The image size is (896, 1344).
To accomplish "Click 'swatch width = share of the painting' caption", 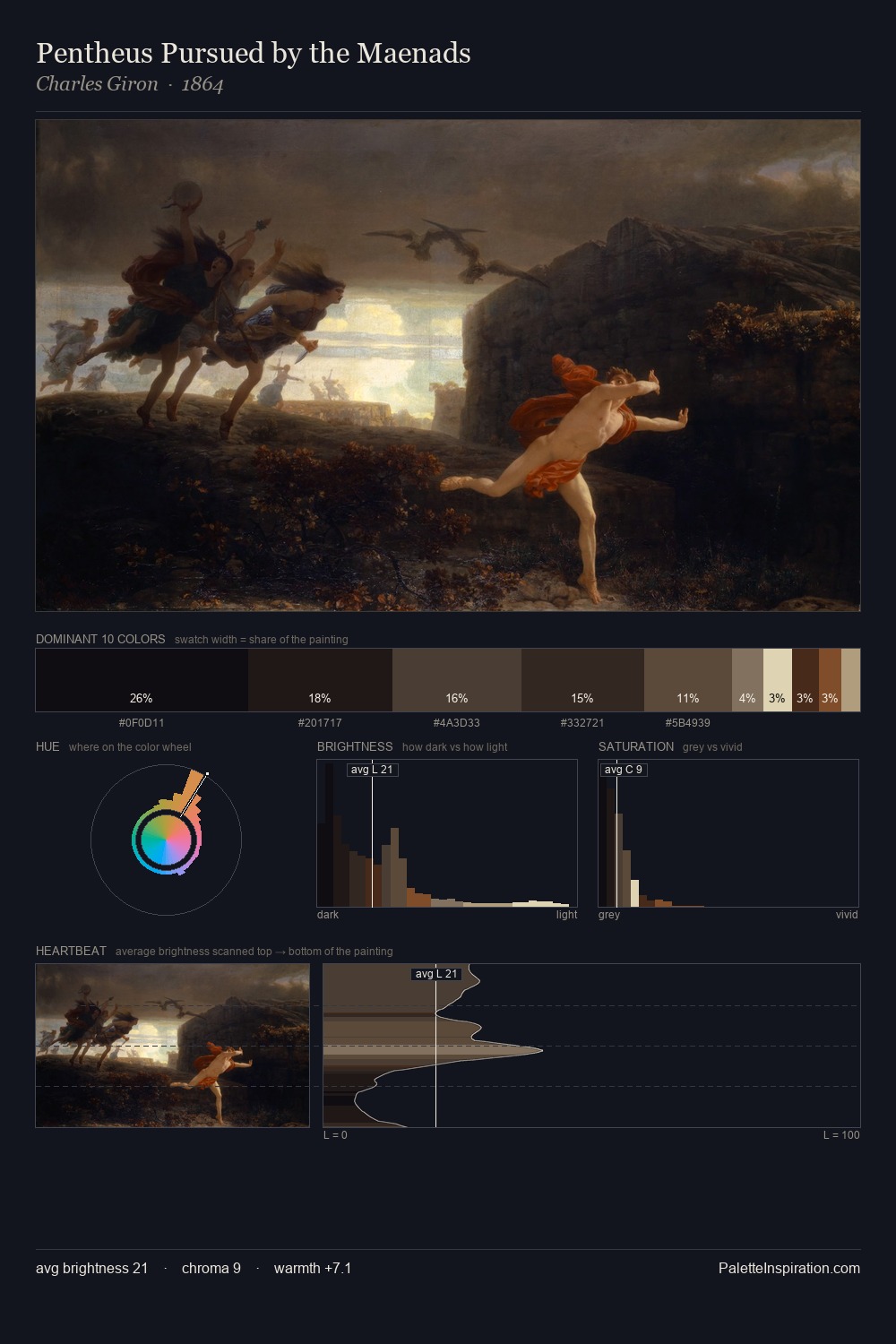I will (262, 640).
